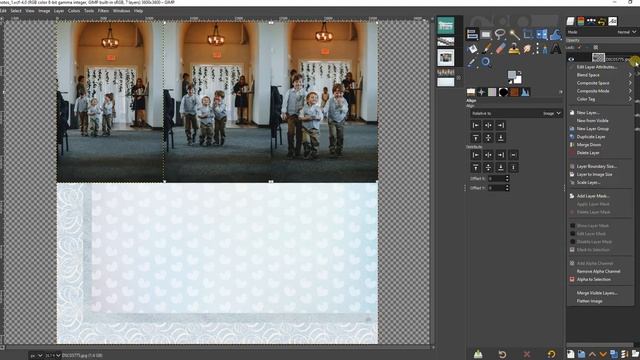Screen dimensions: 640x360
Task: Click Delete tool preset red X icon
Action: [527, 354]
